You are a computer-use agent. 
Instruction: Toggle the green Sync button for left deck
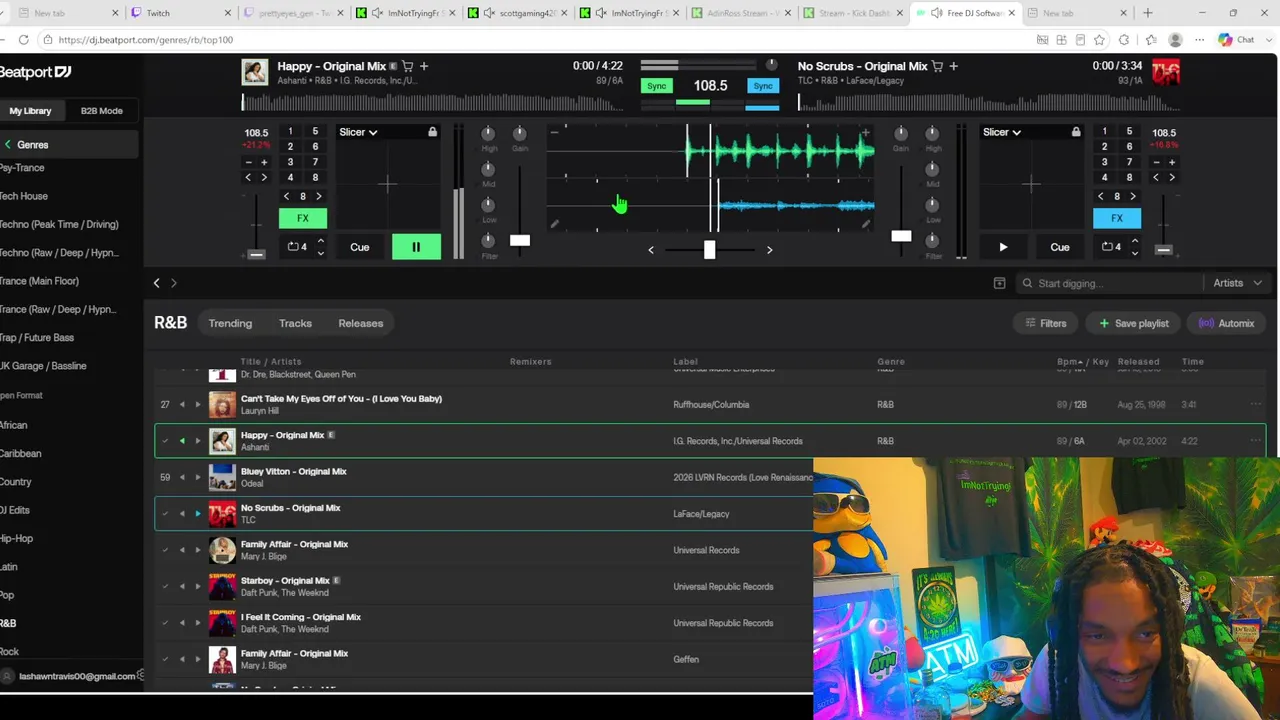click(x=656, y=86)
